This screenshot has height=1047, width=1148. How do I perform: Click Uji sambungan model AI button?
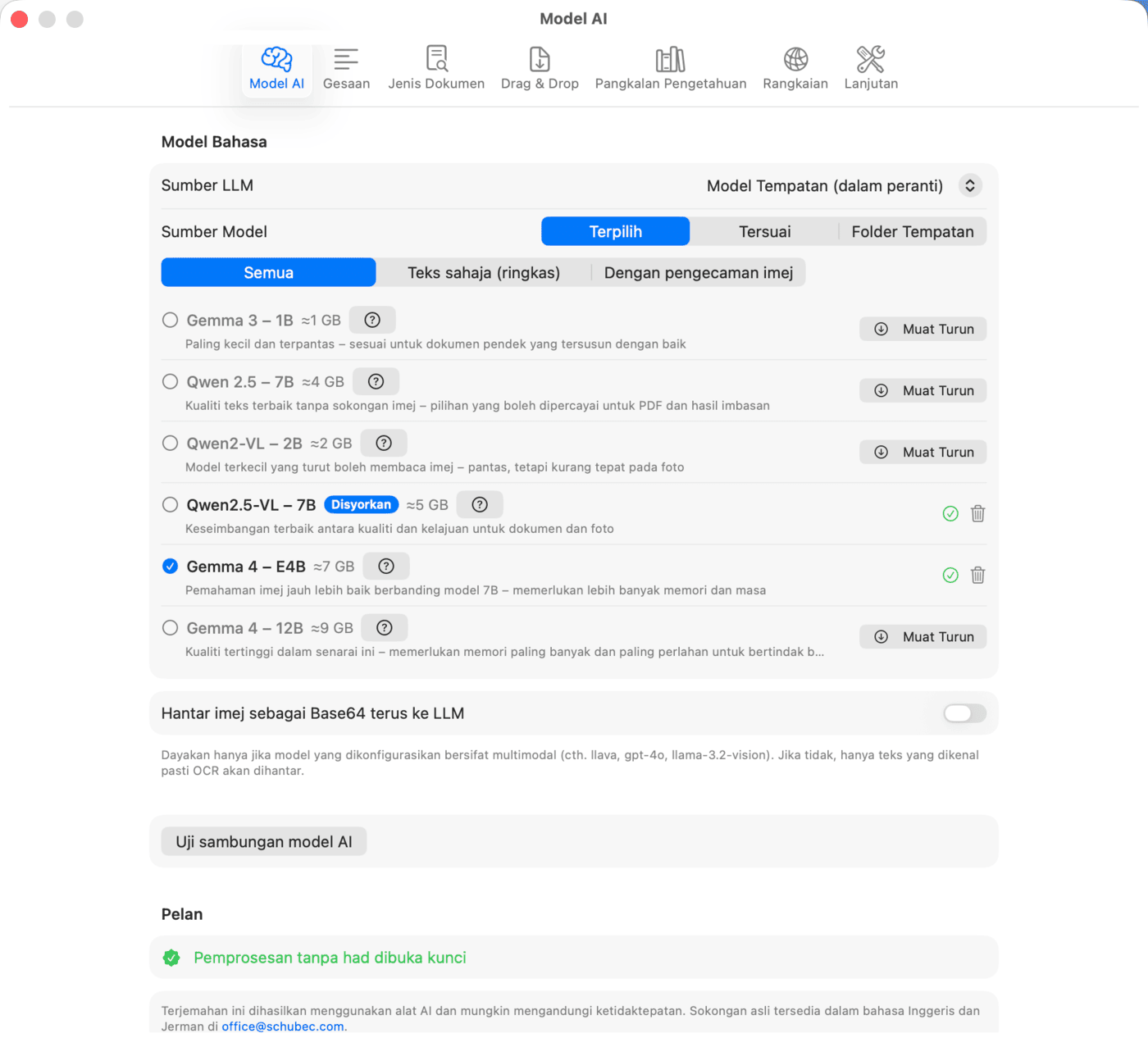point(264,841)
